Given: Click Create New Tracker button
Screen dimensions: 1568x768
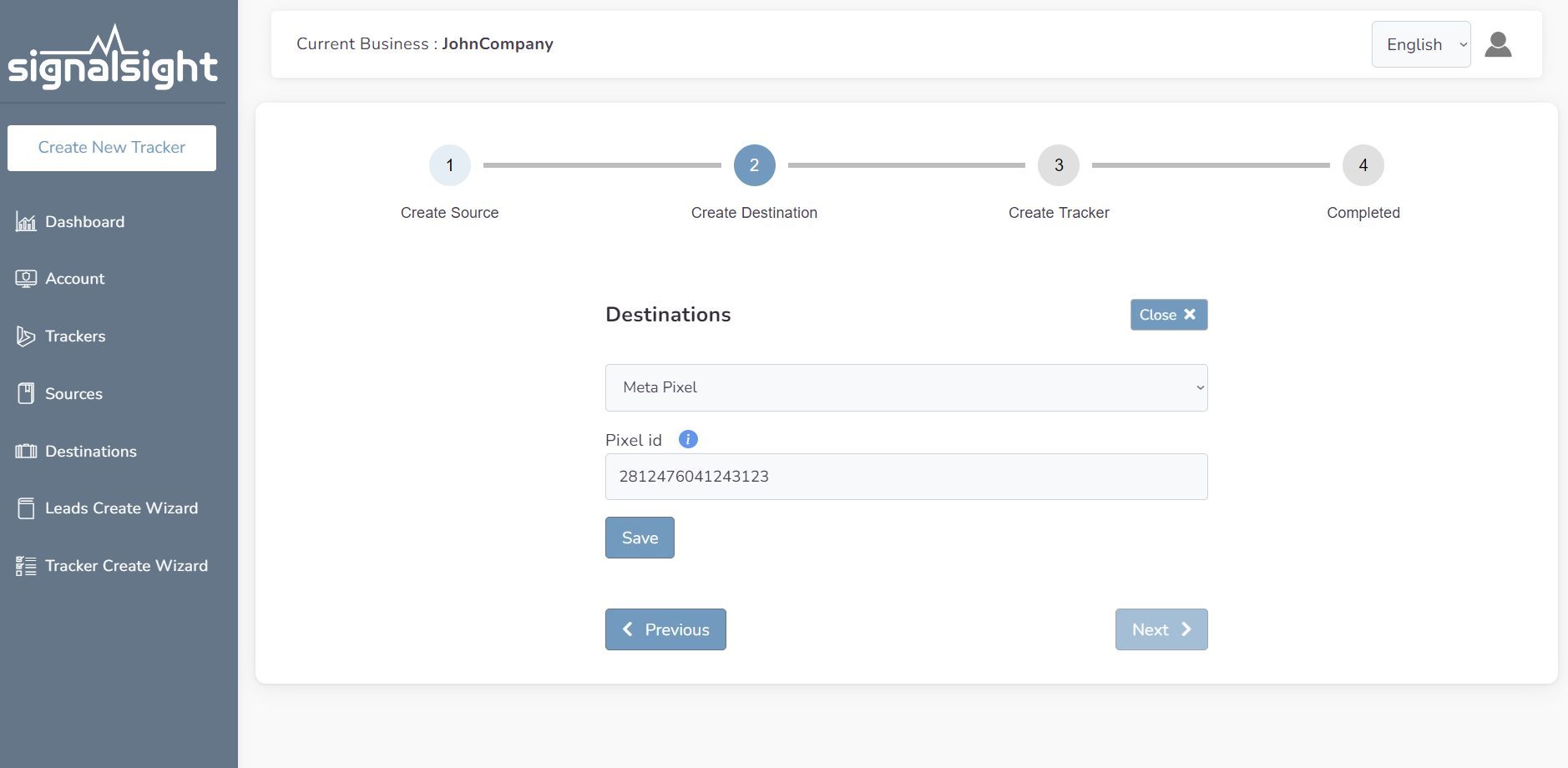Looking at the screenshot, I should coord(112,148).
